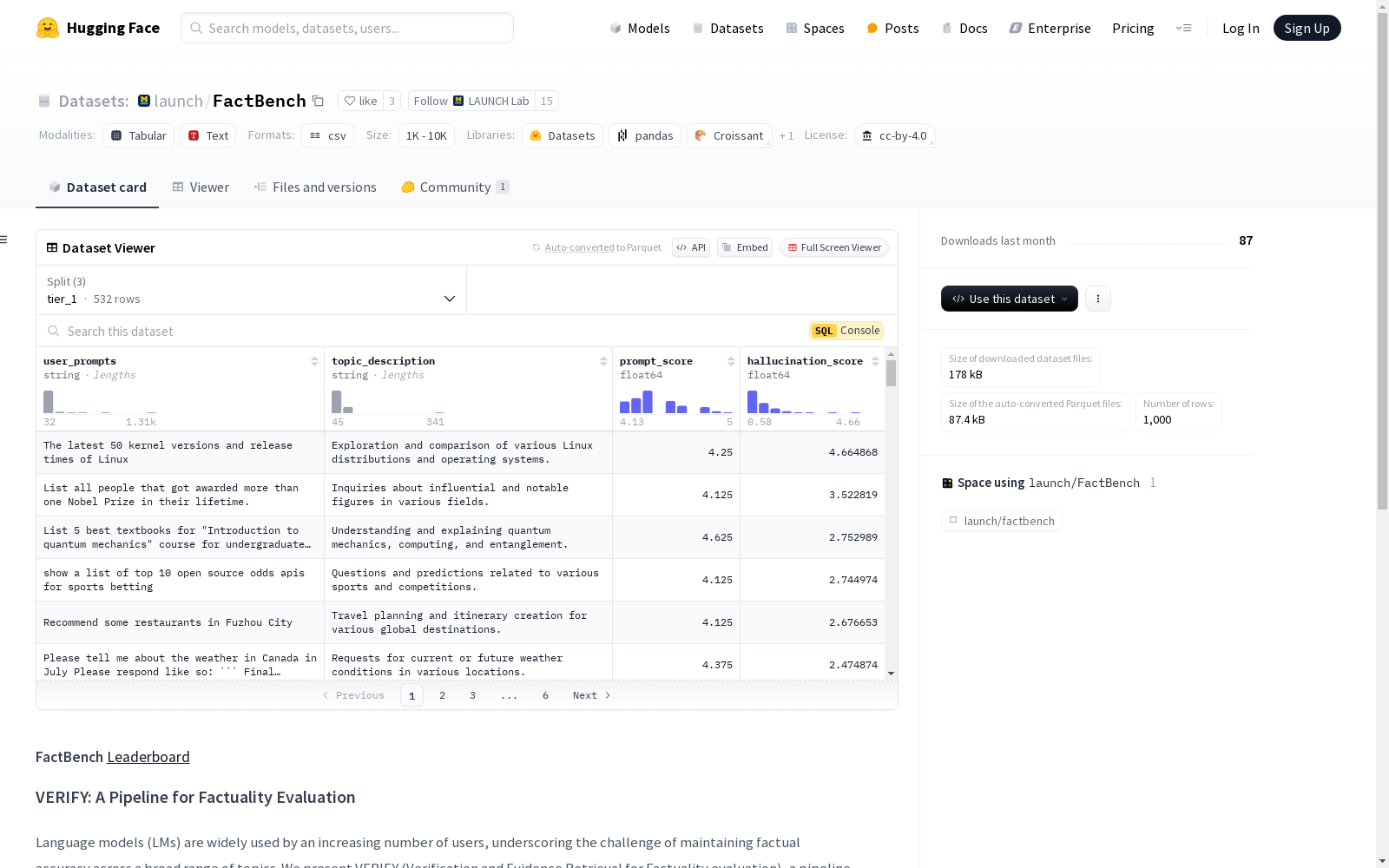This screenshot has height=868, width=1389.
Task: Open Posts in top navigation
Action: [x=892, y=28]
